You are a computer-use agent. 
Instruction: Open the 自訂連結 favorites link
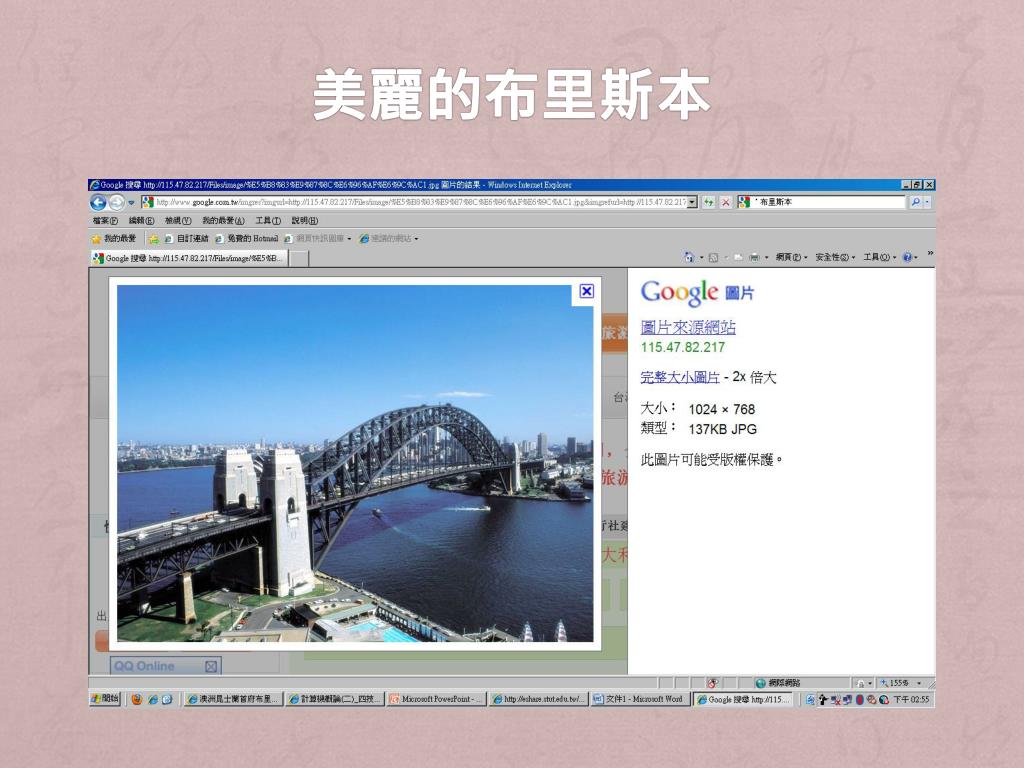(186, 238)
